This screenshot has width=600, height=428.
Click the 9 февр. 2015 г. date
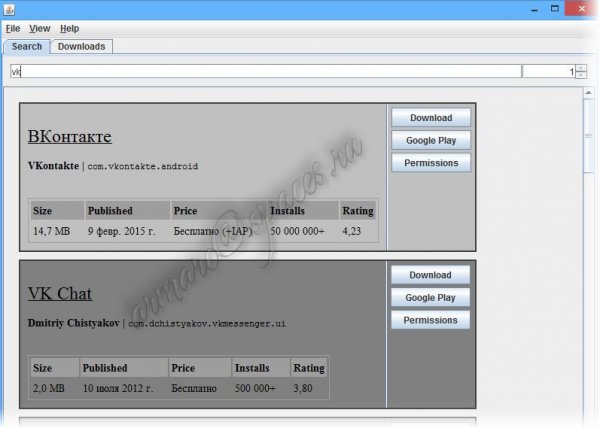click(122, 231)
